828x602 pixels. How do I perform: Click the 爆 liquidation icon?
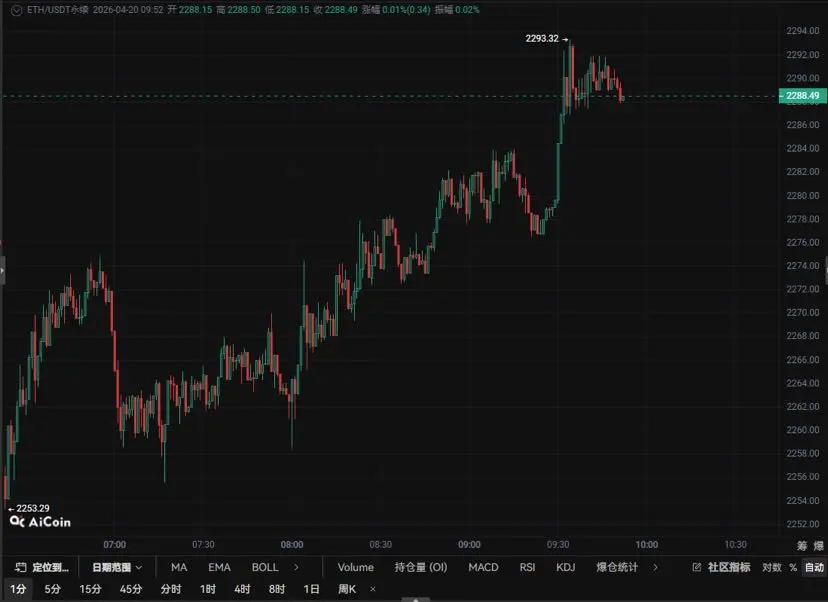click(x=818, y=545)
